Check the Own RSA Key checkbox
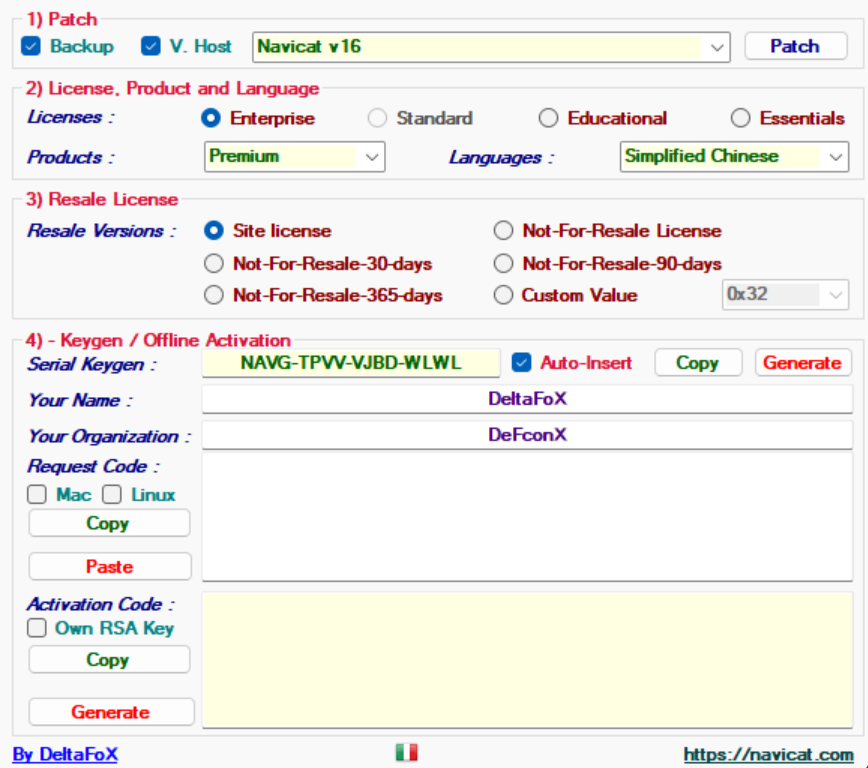Image resolution: width=868 pixels, height=768 pixels. (37, 628)
